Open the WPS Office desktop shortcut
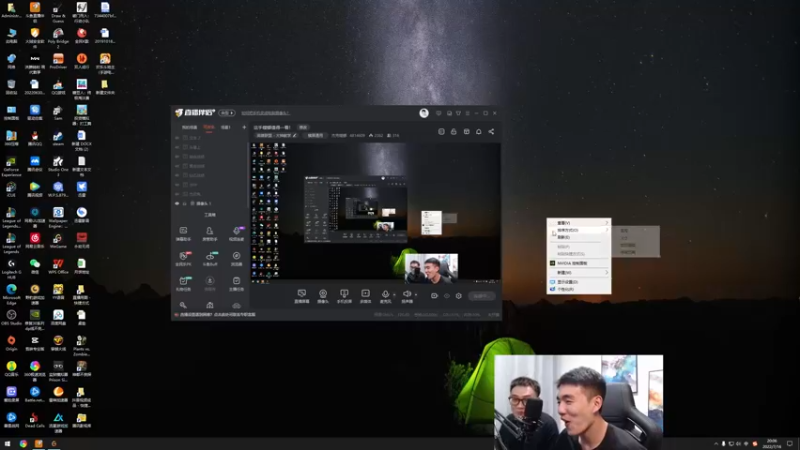The width and height of the screenshot is (800, 450). point(58,266)
